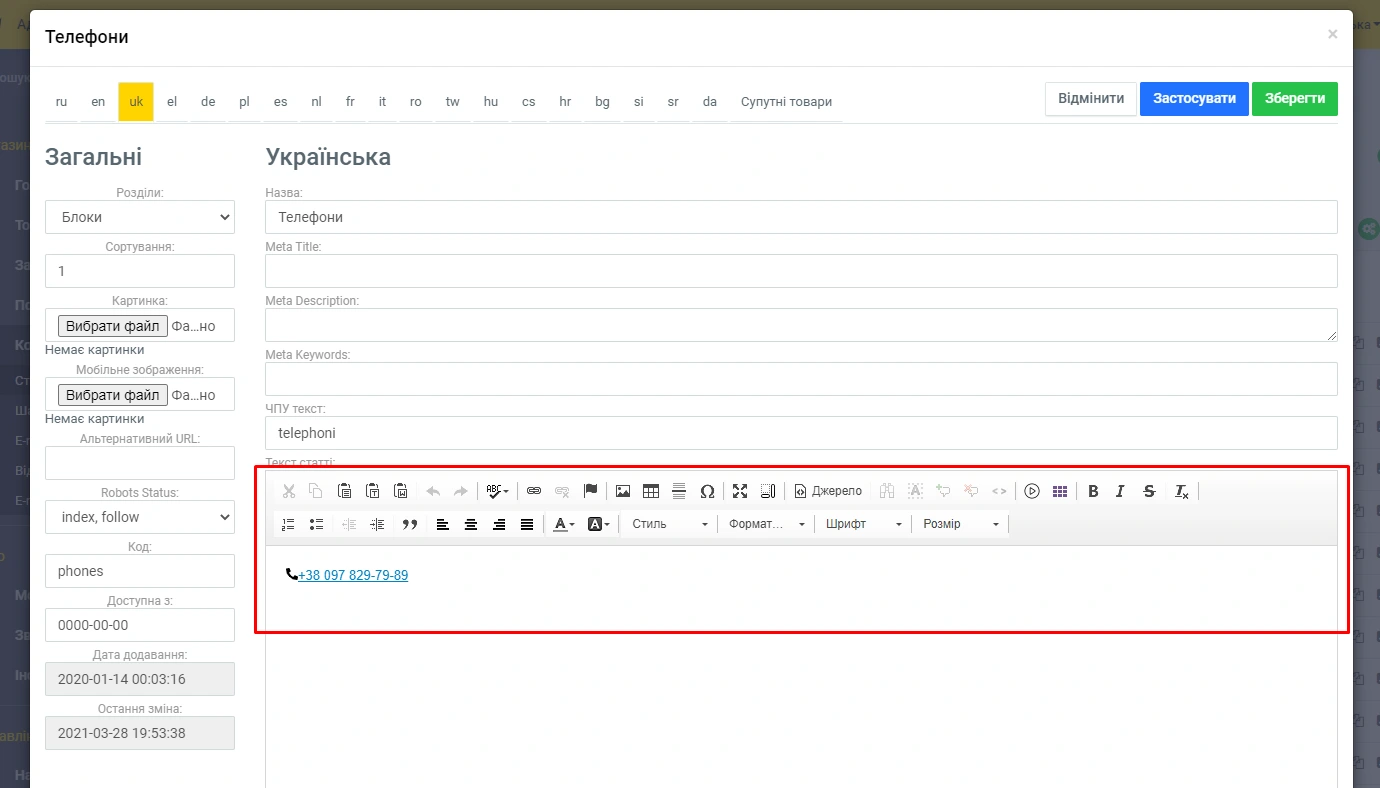This screenshot has width=1380, height=788.
Task: Insert an image via the editor toolbar
Action: (623, 491)
